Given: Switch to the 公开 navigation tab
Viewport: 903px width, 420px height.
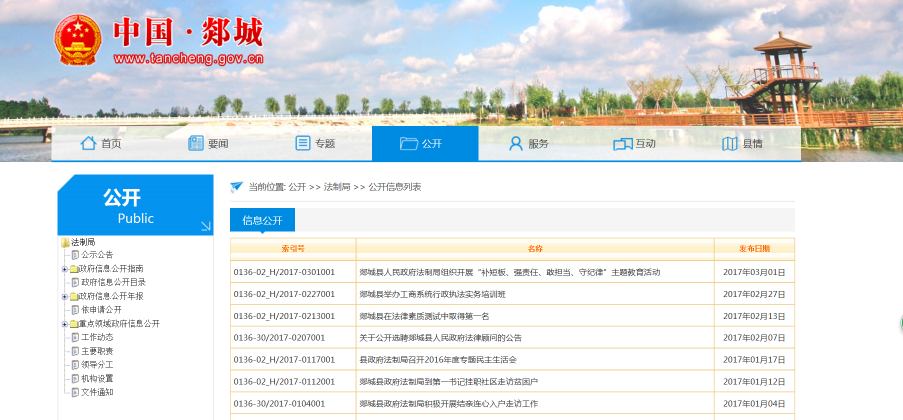Looking at the screenshot, I should point(424,143).
